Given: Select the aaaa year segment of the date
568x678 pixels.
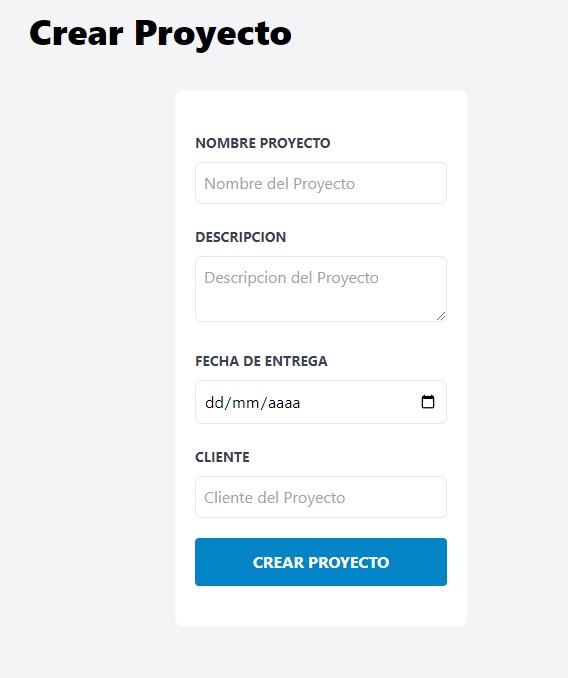Looking at the screenshot, I should [x=284, y=403].
